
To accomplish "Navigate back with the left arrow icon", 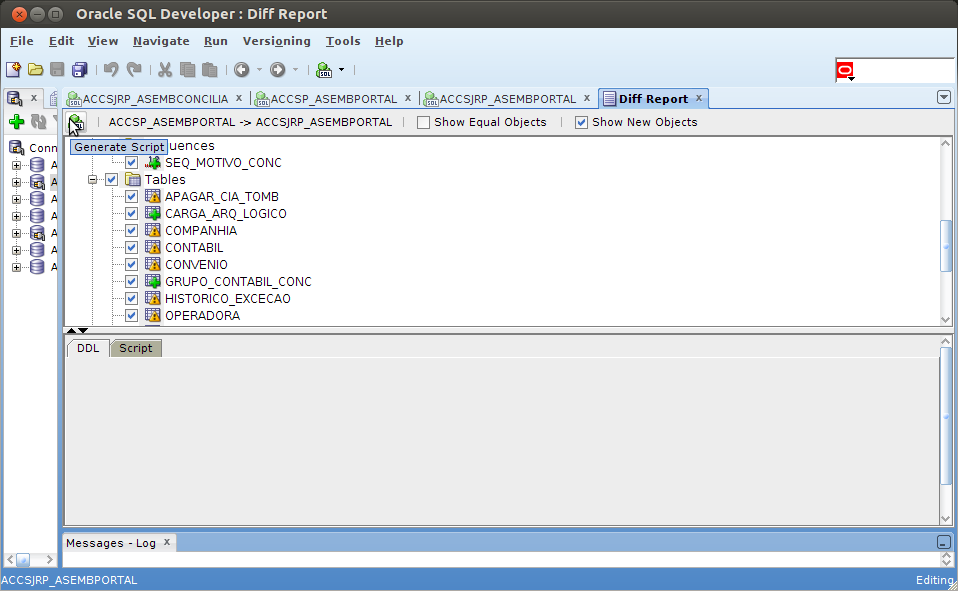I will pyautogui.click(x=242, y=70).
